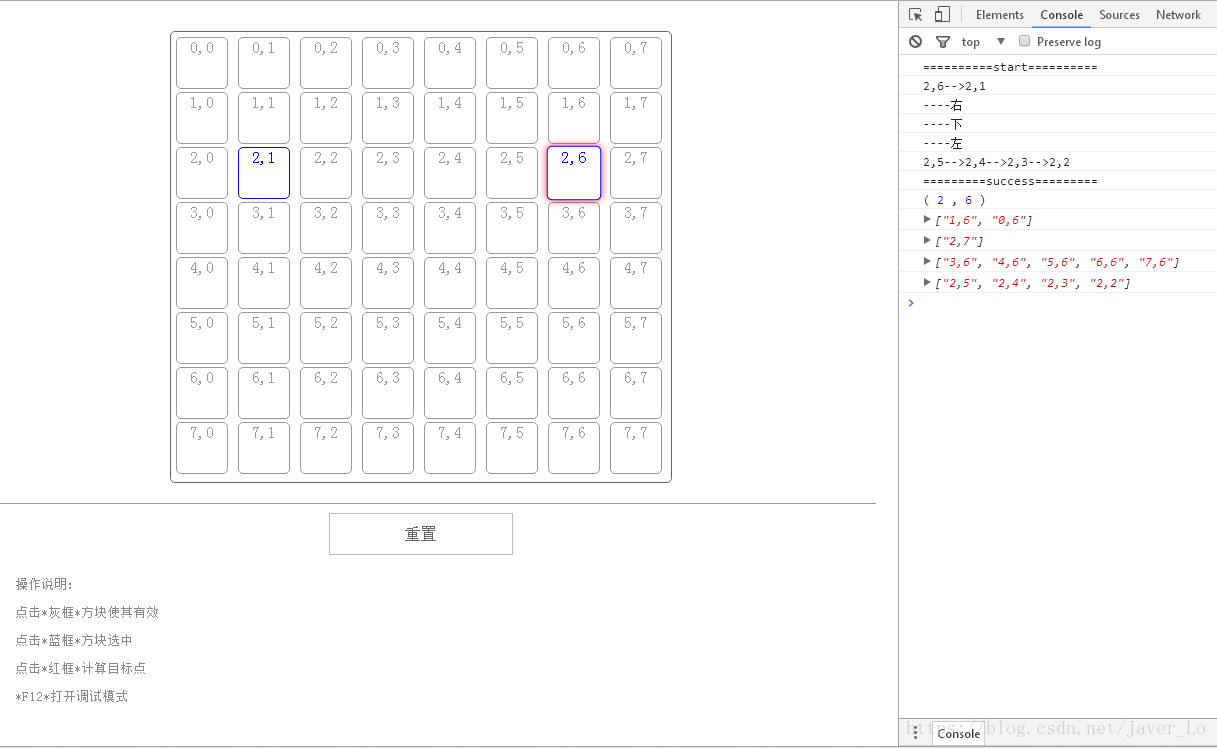Open the top frame context dropdown
Image resolution: width=1217 pixels, height=748 pixels.
[984, 42]
